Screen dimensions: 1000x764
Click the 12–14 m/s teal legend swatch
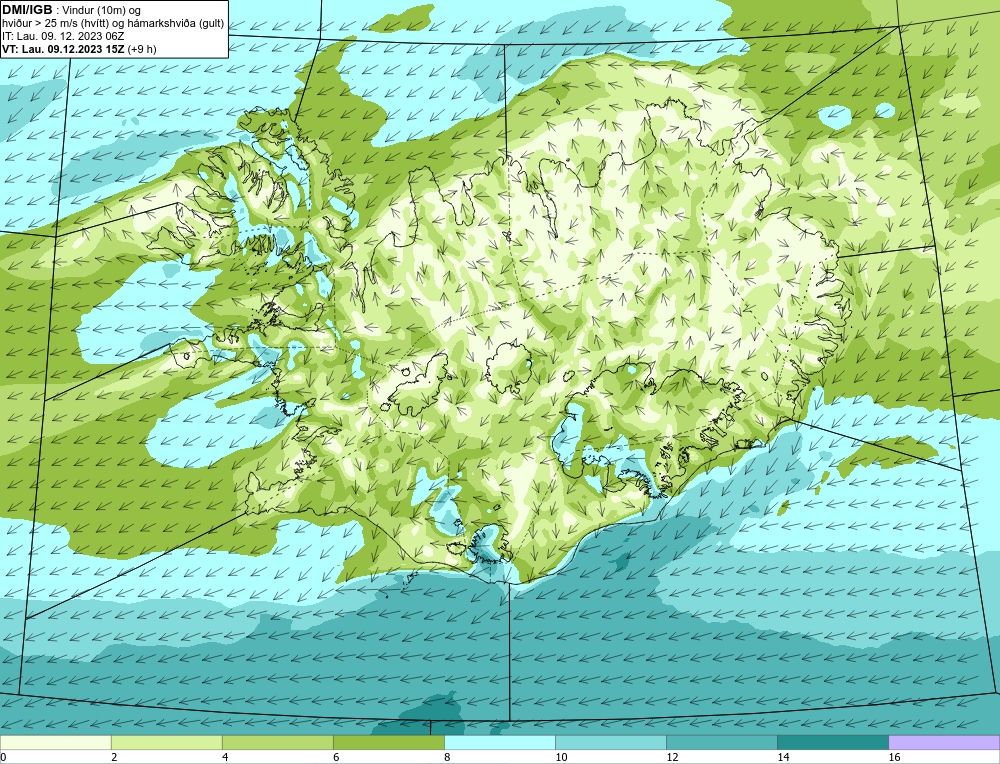coord(721,742)
